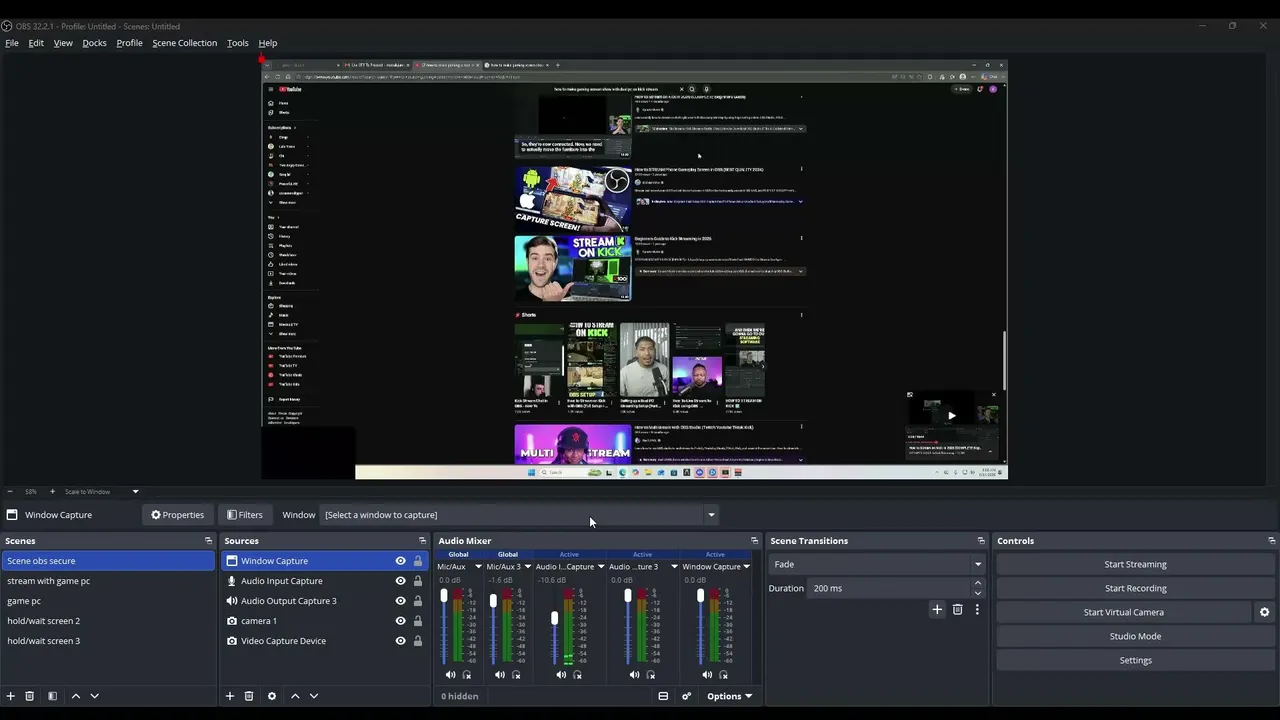Open the Window Capture mixer channel dropdown arrow
This screenshot has width=1280, height=720.
[747, 567]
